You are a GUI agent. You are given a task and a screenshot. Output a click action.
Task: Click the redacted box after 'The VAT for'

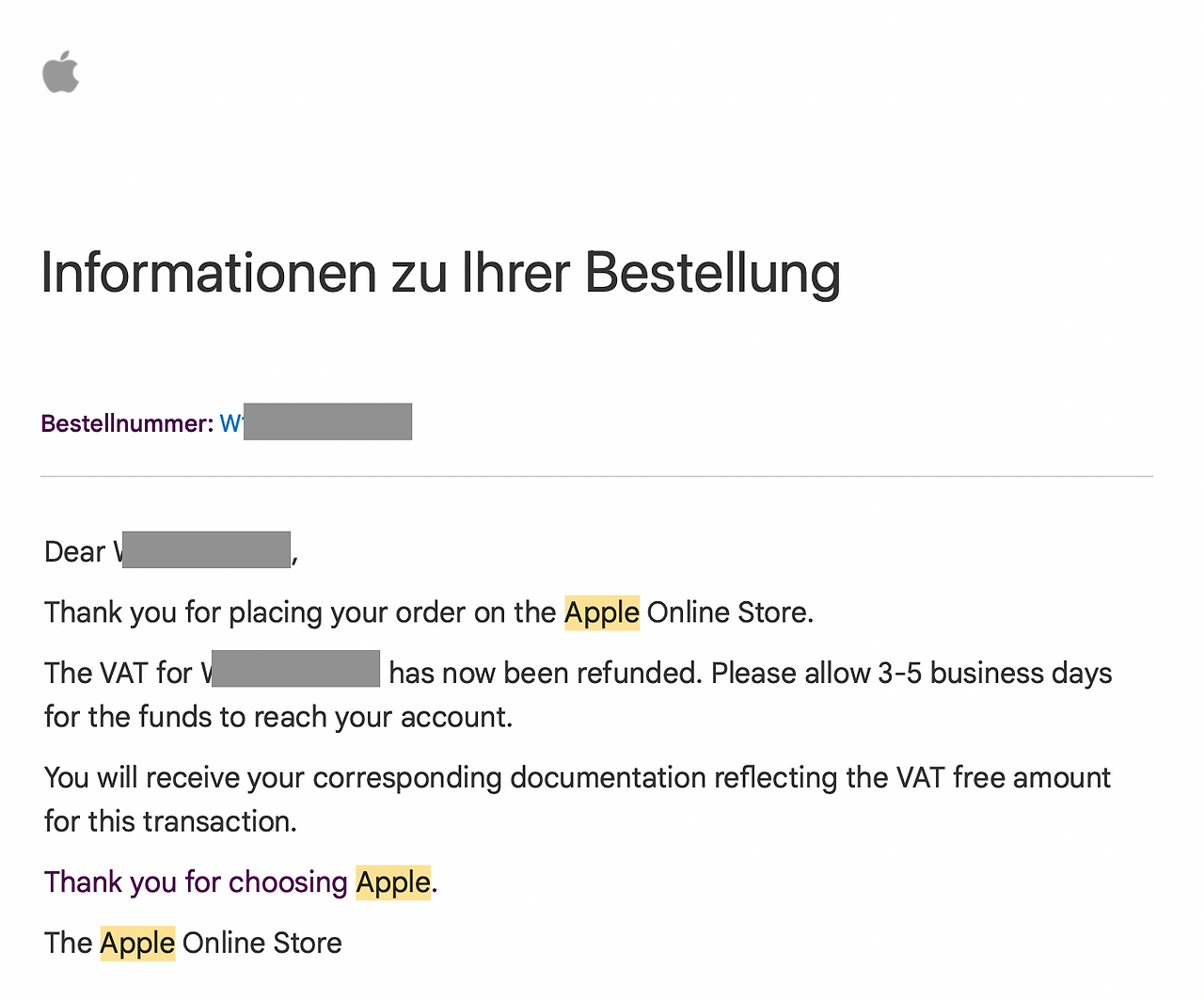[295, 669]
